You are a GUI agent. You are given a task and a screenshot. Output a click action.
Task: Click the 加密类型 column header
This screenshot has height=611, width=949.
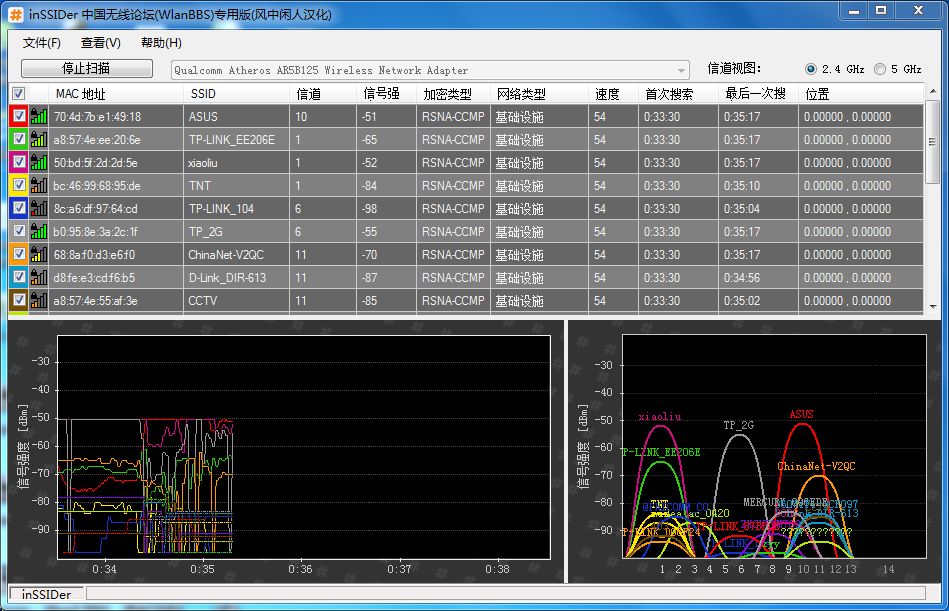pos(453,94)
